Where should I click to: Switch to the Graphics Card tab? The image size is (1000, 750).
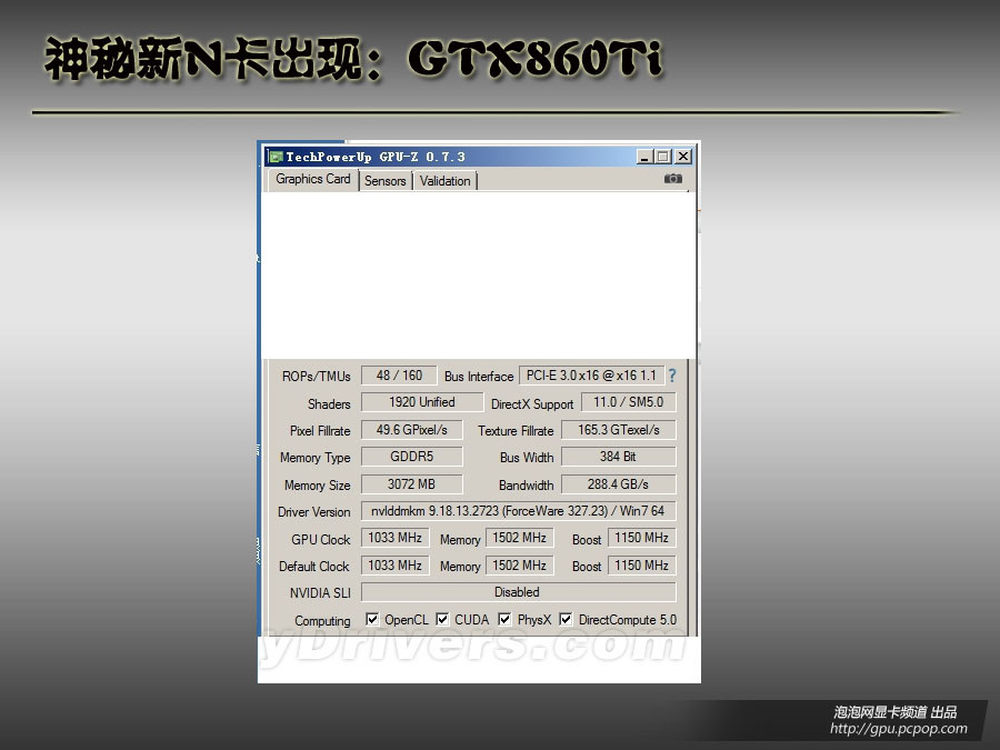point(312,179)
